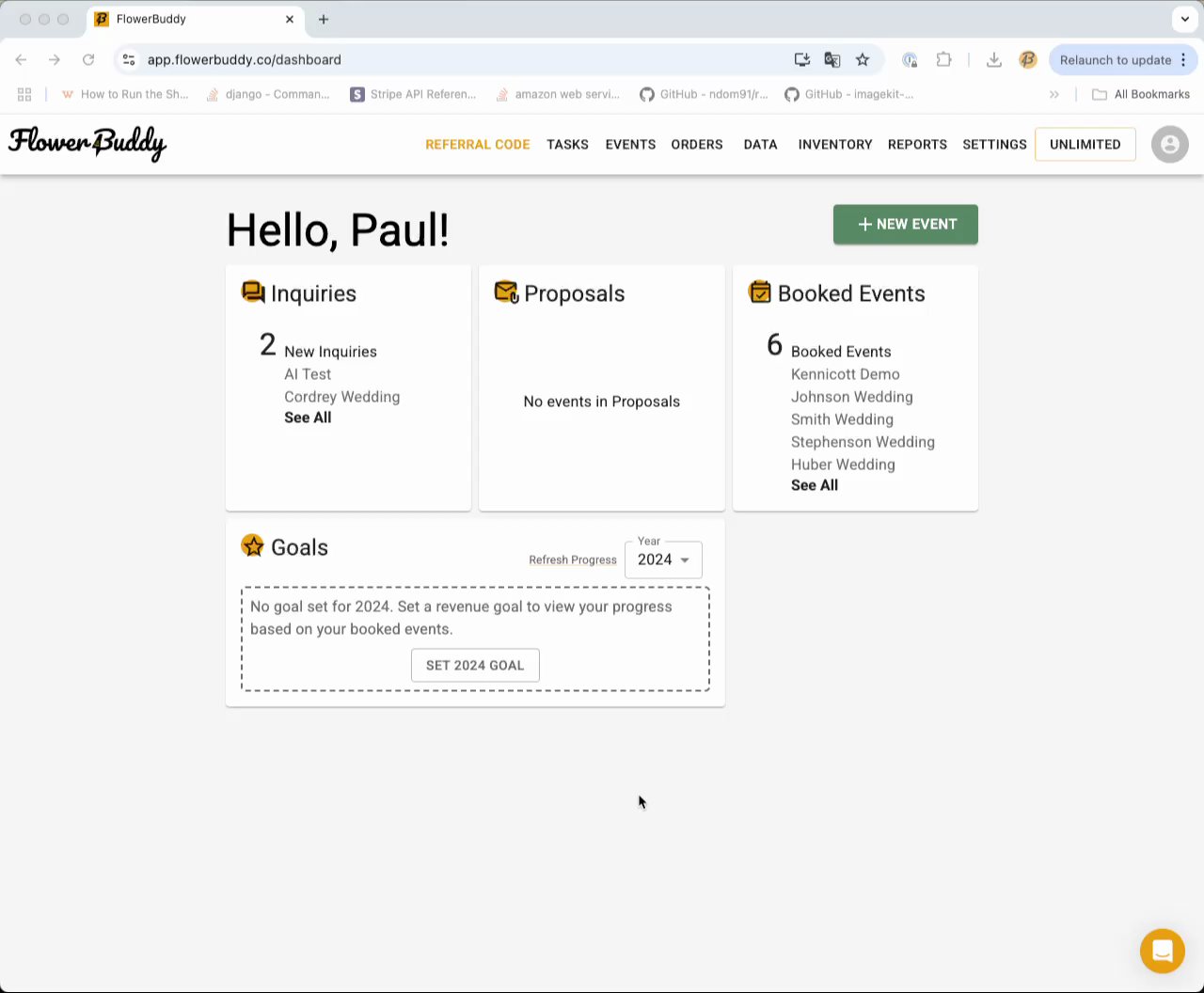Click the Goals star icon
Viewport: 1204px width, 993px height.
(x=252, y=546)
